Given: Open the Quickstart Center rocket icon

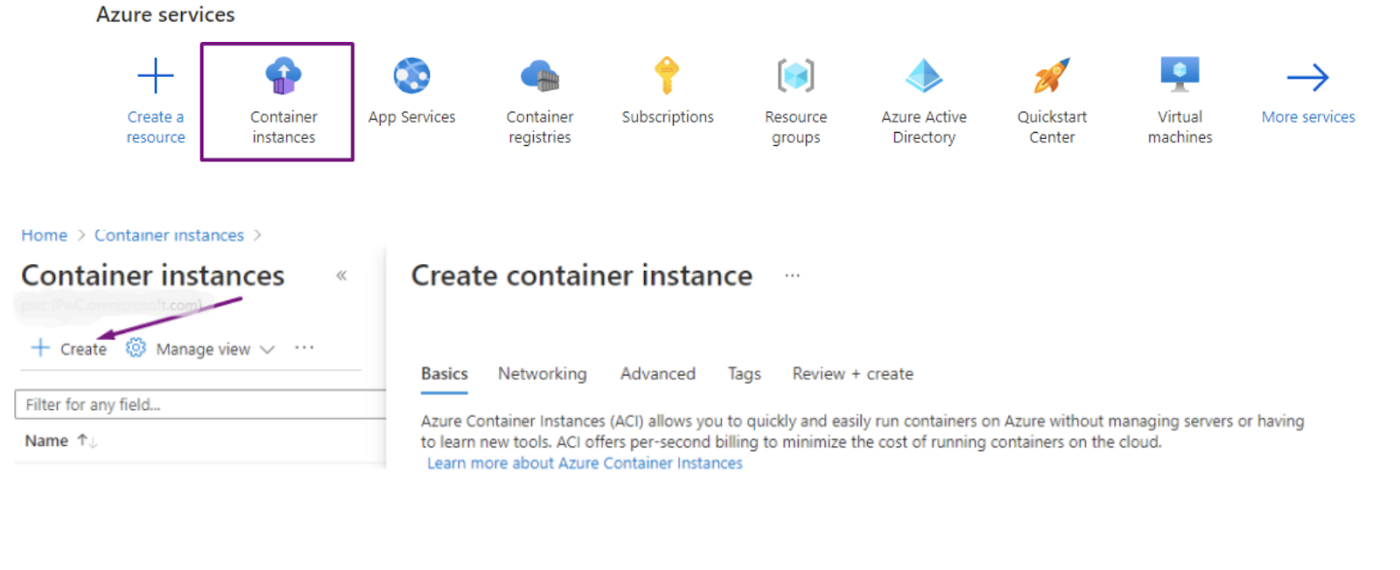Looking at the screenshot, I should (1052, 76).
